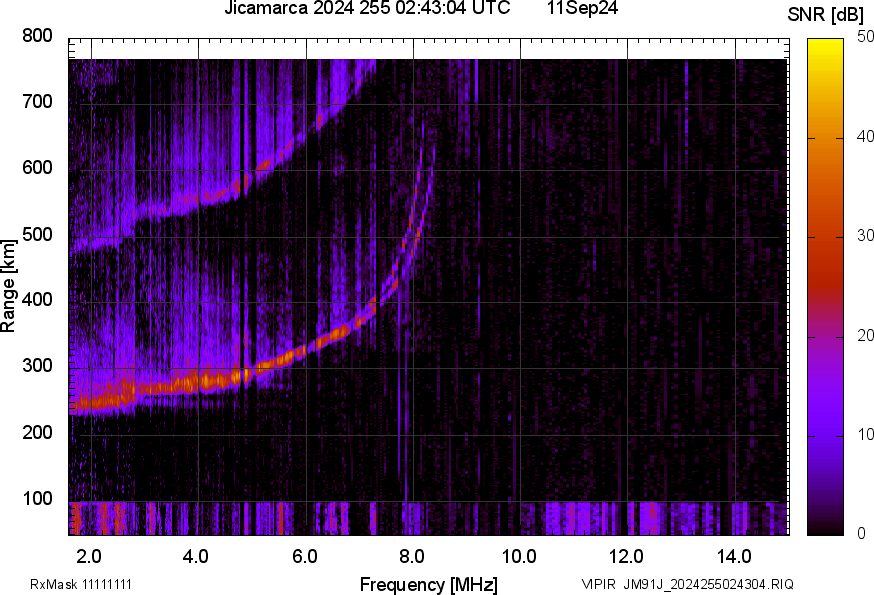The width and height of the screenshot is (874, 595).
Task: Click the 14.0 frequency tick label
Action: (x=734, y=556)
